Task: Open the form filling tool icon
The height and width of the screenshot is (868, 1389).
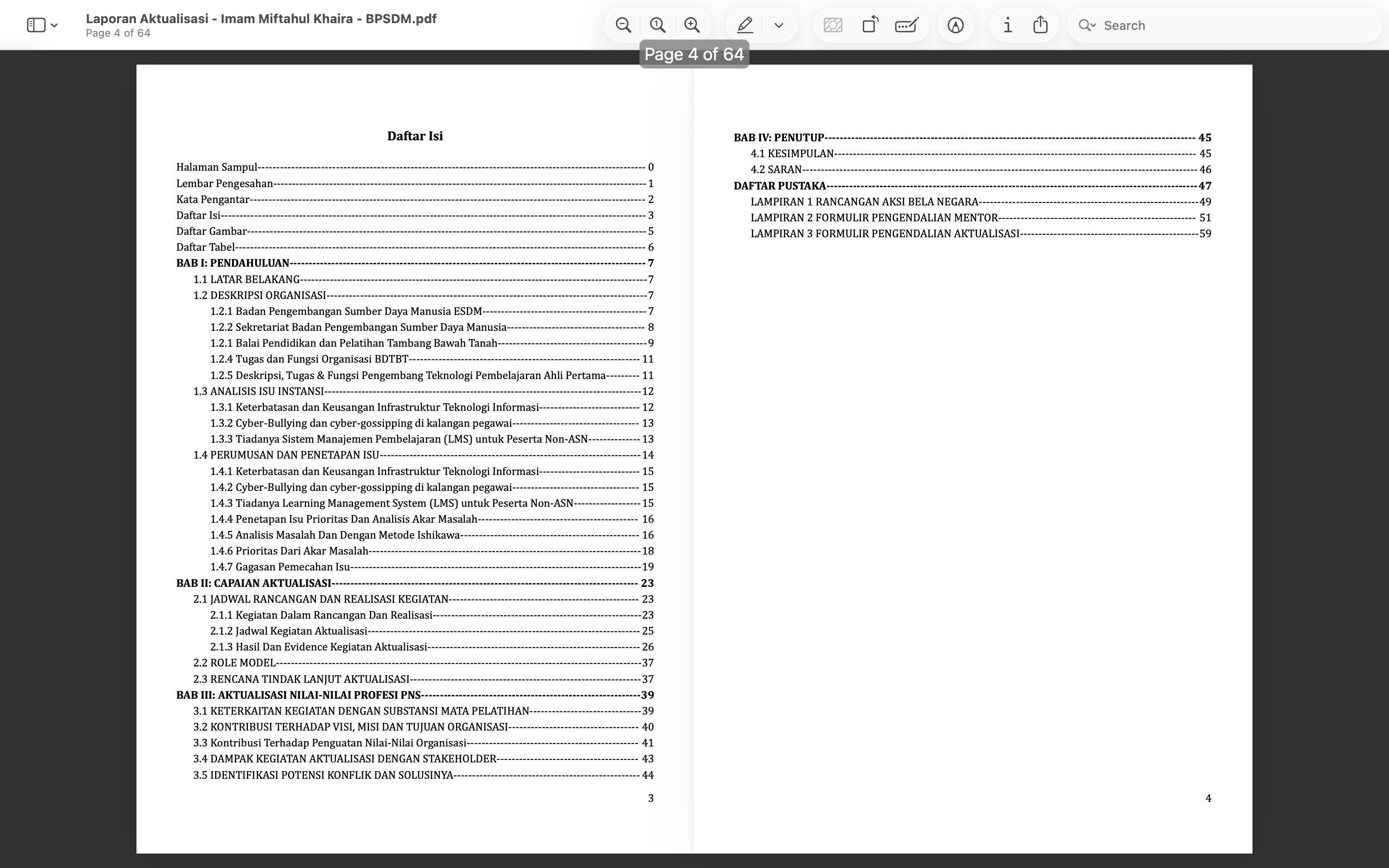Action: point(906,25)
